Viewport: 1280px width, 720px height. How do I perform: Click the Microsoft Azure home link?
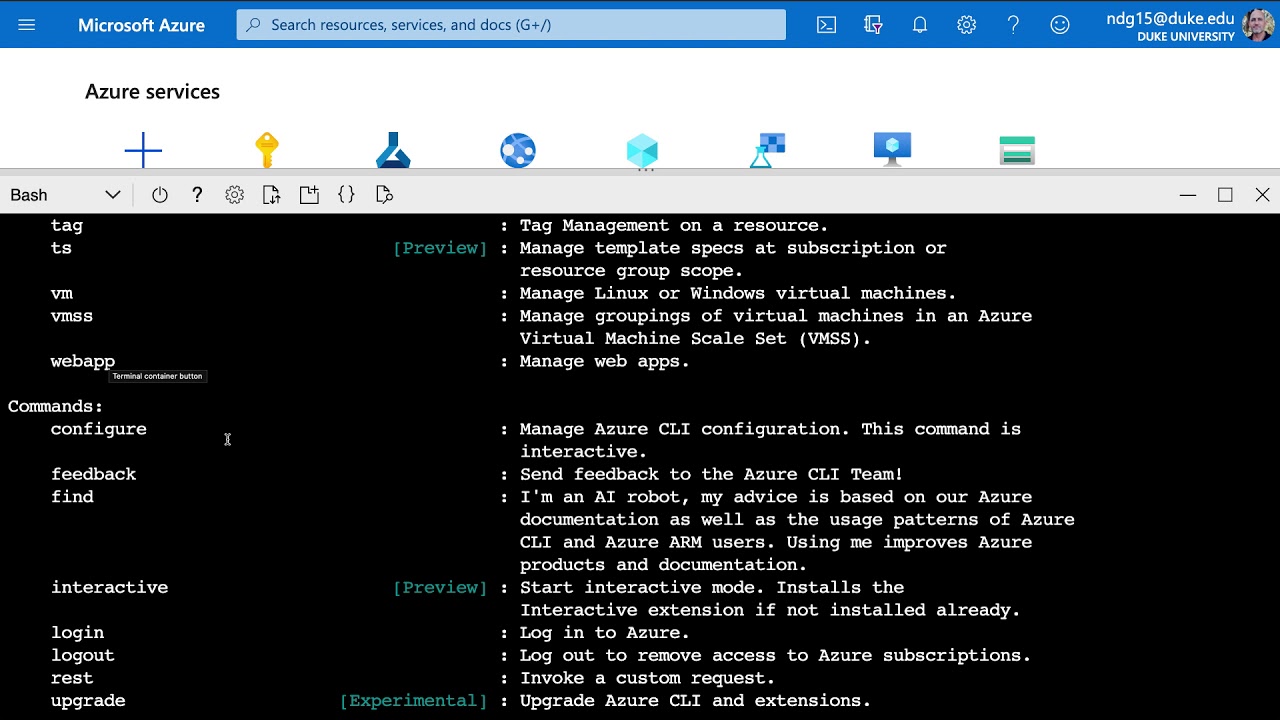(x=141, y=25)
